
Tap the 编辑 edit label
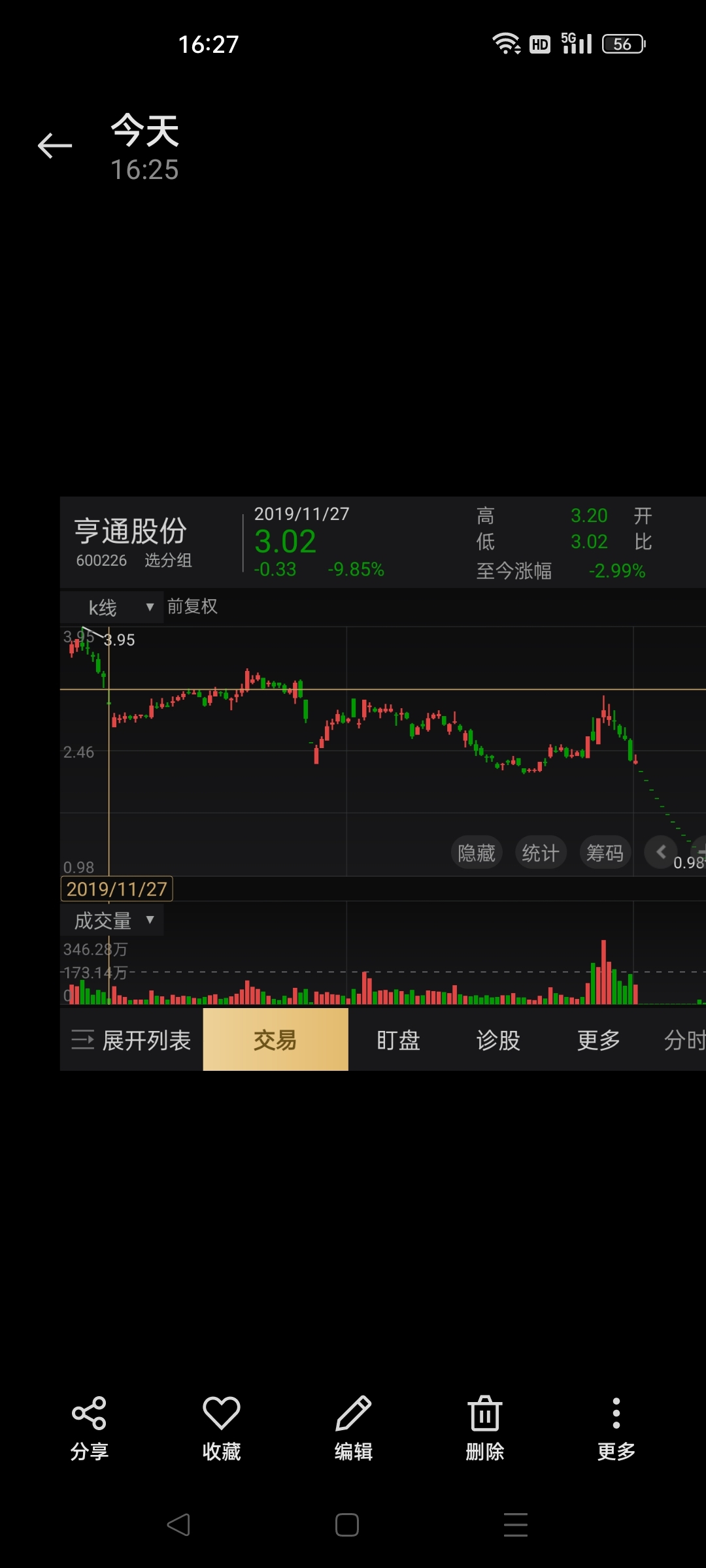click(353, 1451)
